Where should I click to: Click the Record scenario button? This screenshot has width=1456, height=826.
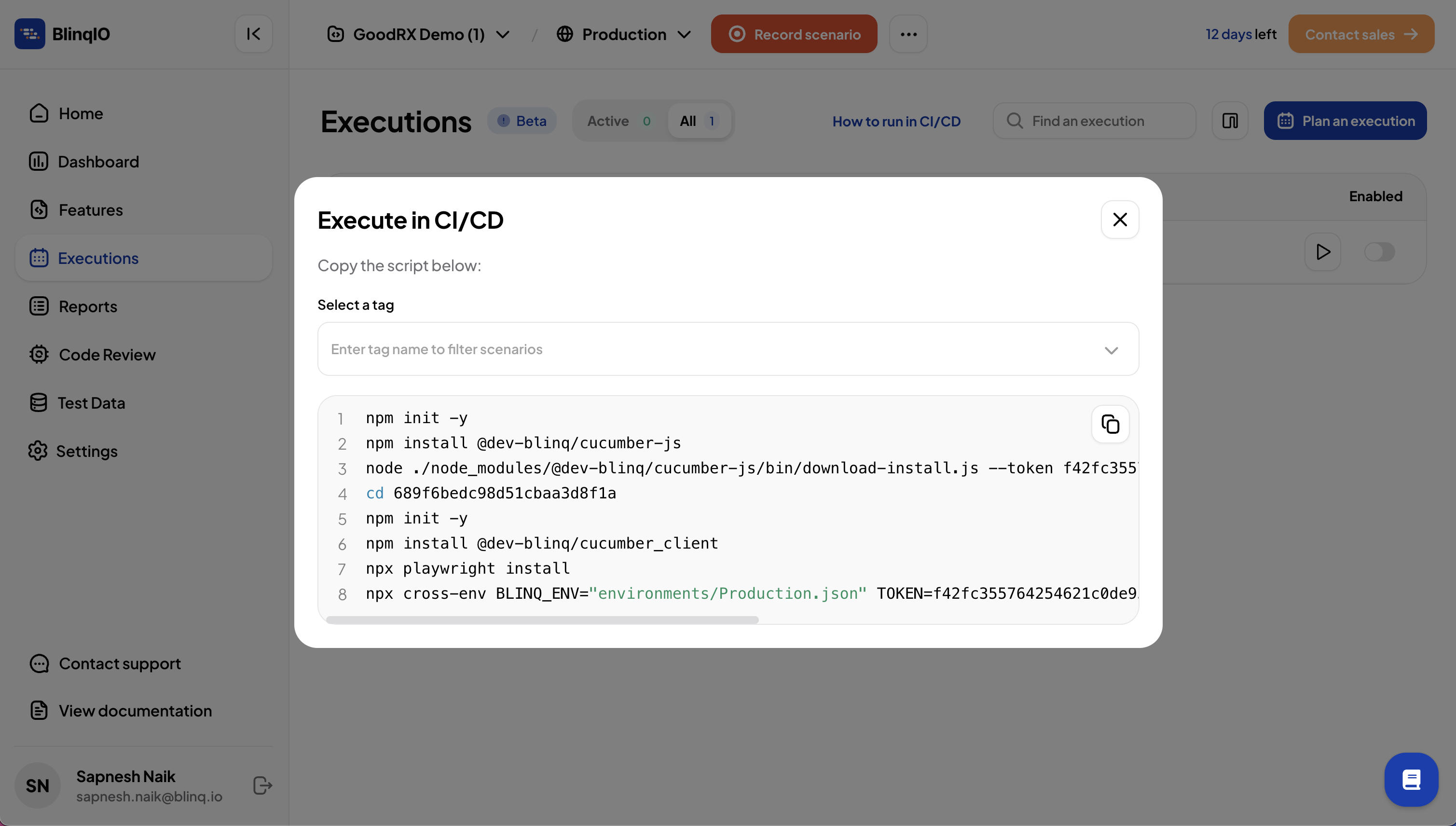click(x=794, y=34)
